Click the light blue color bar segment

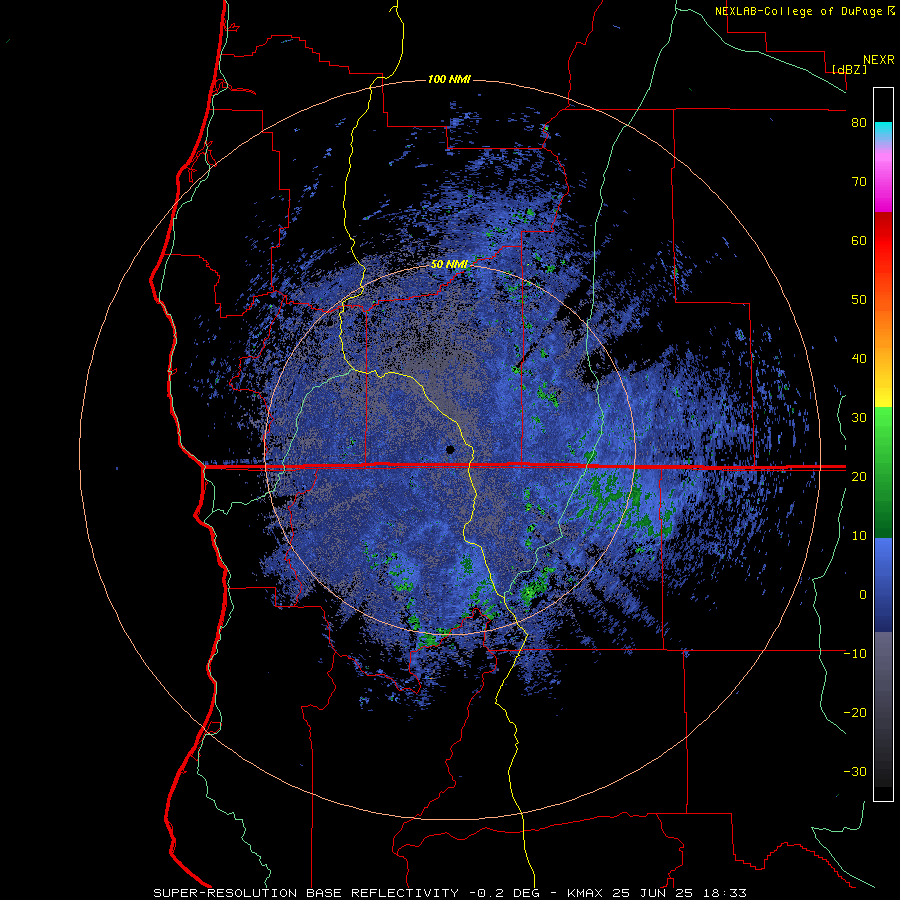883,554
